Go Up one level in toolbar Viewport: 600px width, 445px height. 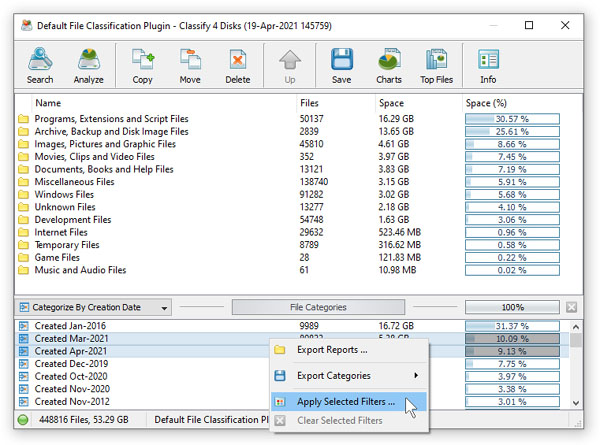290,65
